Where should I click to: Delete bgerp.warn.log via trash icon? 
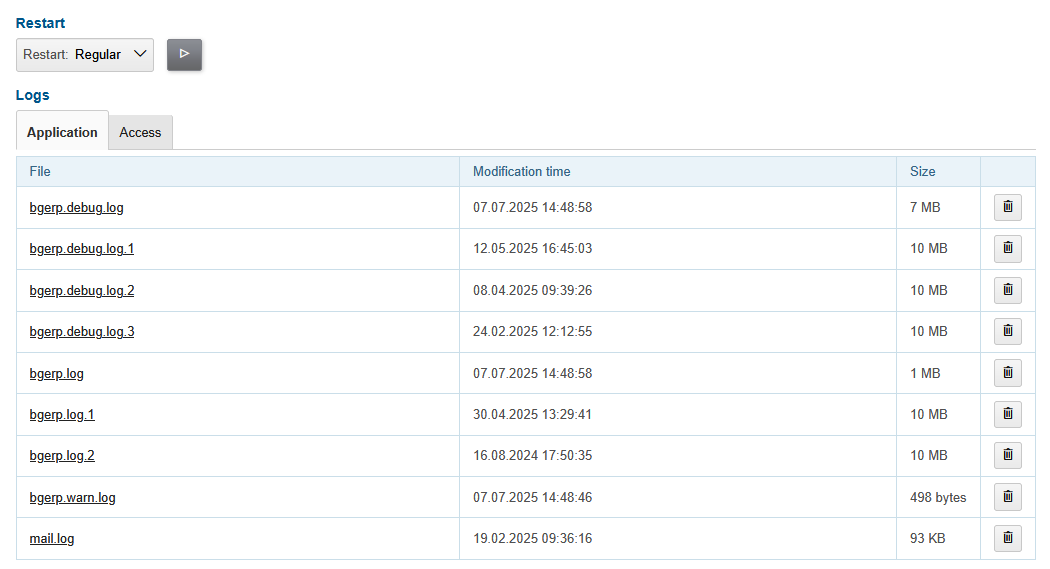coord(1007,497)
